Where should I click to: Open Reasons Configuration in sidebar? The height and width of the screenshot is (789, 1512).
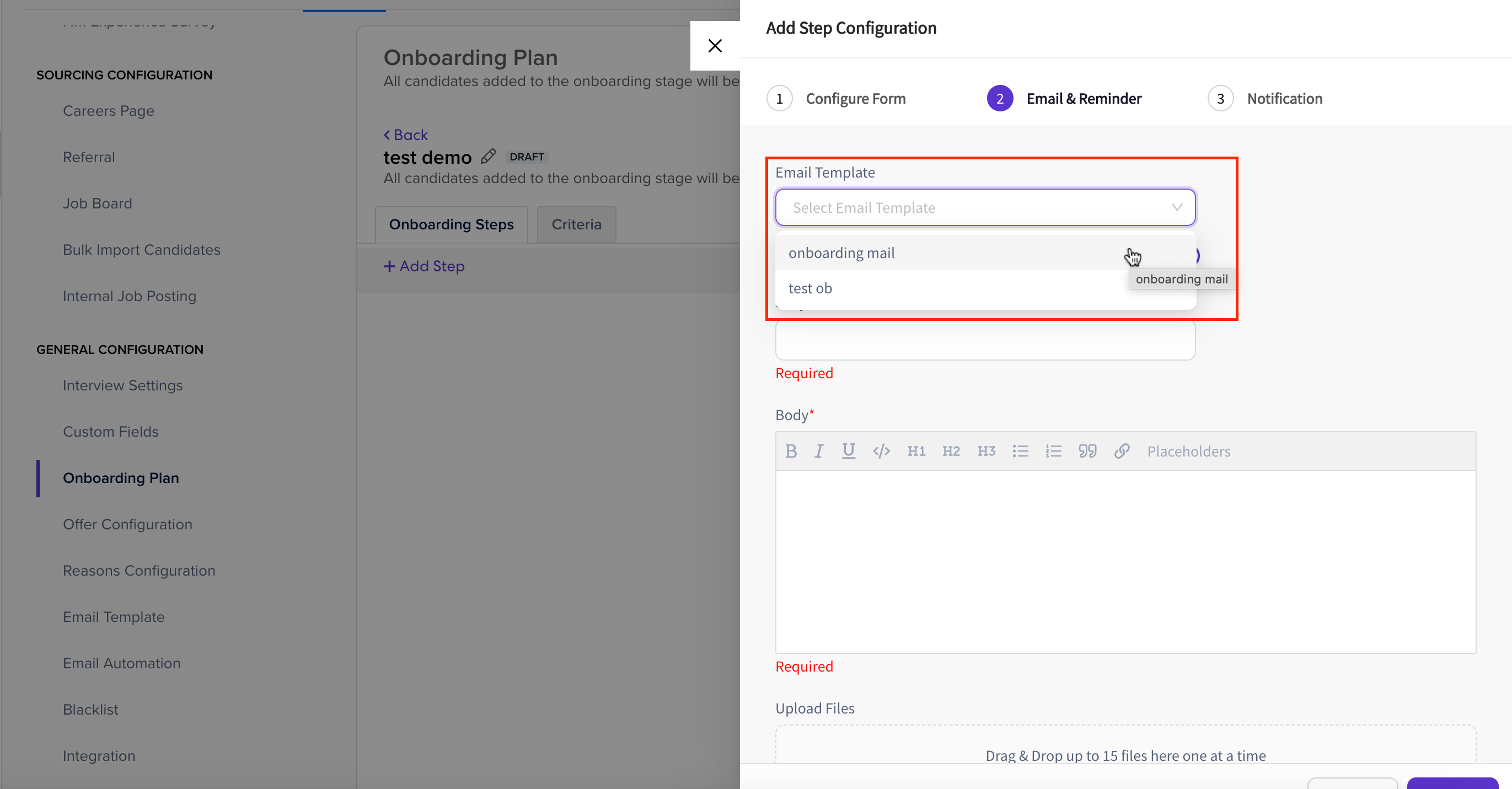139,571
